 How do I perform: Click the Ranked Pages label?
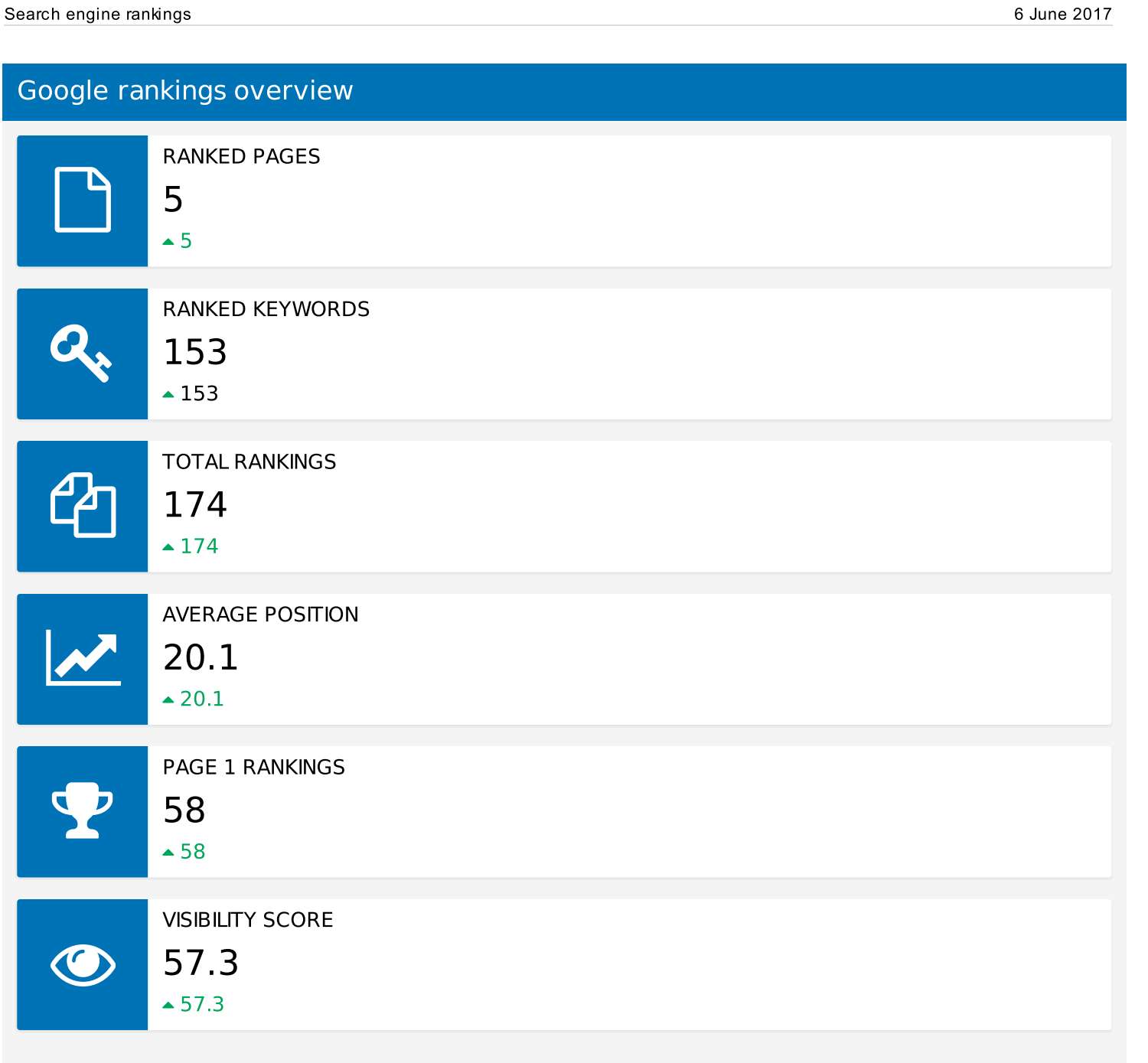(241, 156)
